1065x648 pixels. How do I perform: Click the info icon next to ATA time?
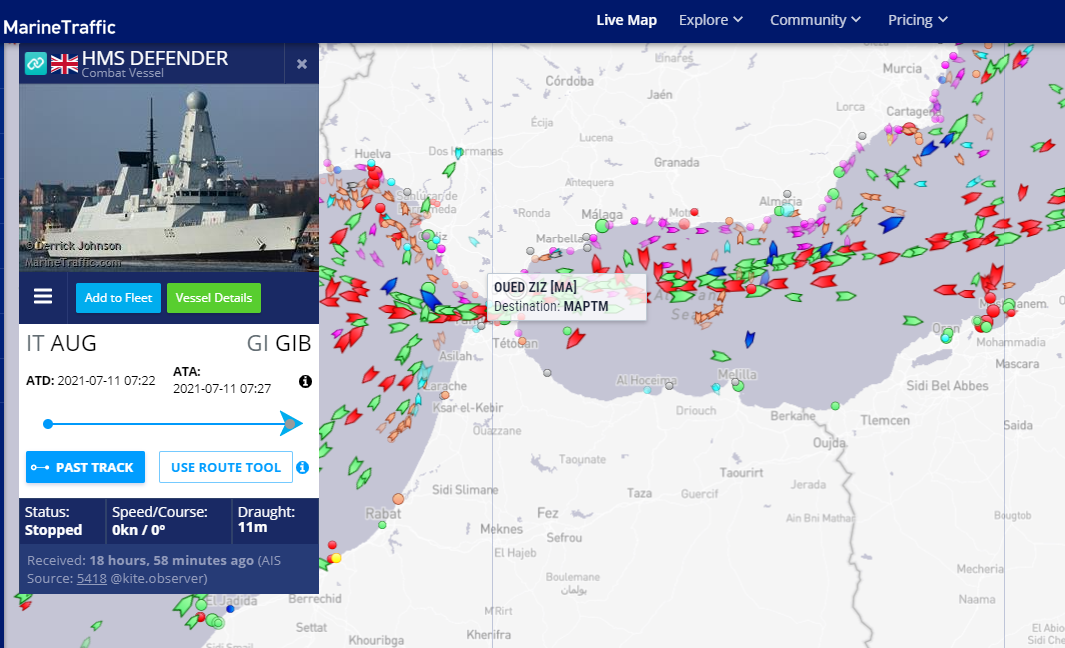pos(305,381)
